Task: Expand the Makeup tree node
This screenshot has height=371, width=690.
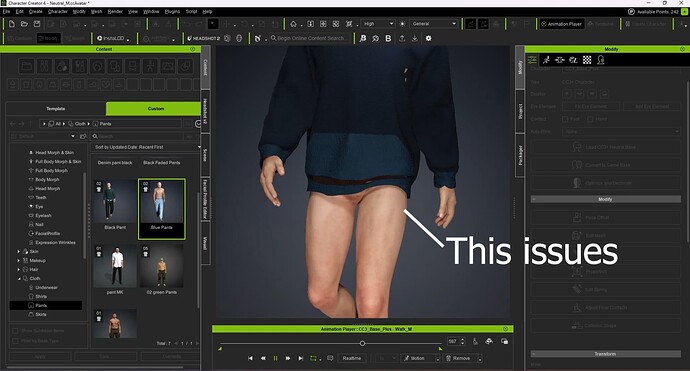Action: click(18, 261)
